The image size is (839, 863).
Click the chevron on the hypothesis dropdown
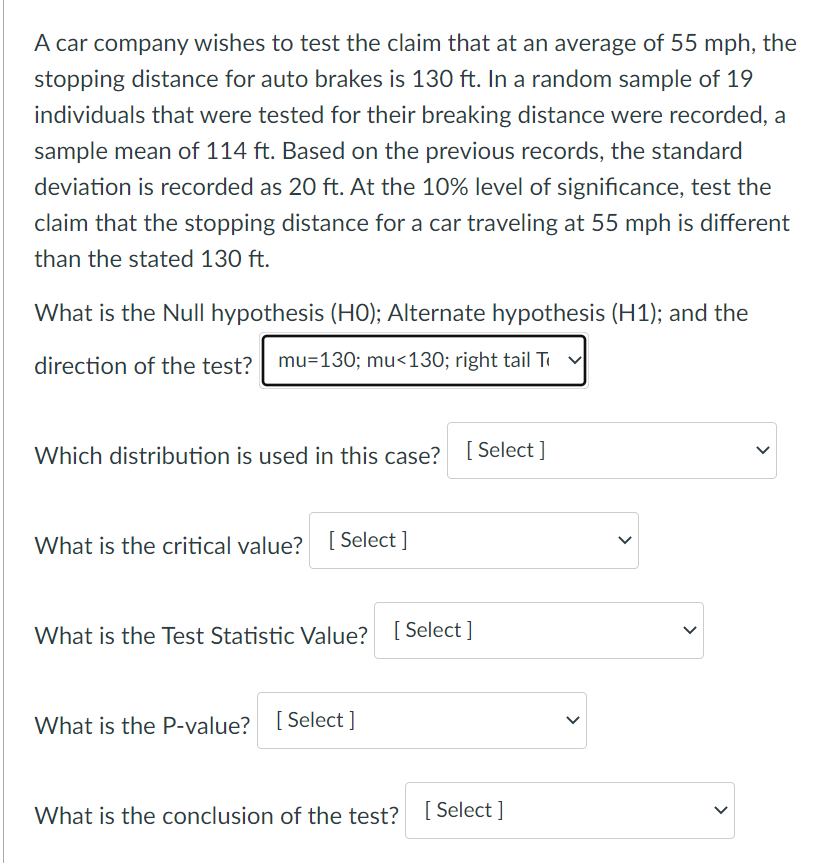click(x=572, y=360)
